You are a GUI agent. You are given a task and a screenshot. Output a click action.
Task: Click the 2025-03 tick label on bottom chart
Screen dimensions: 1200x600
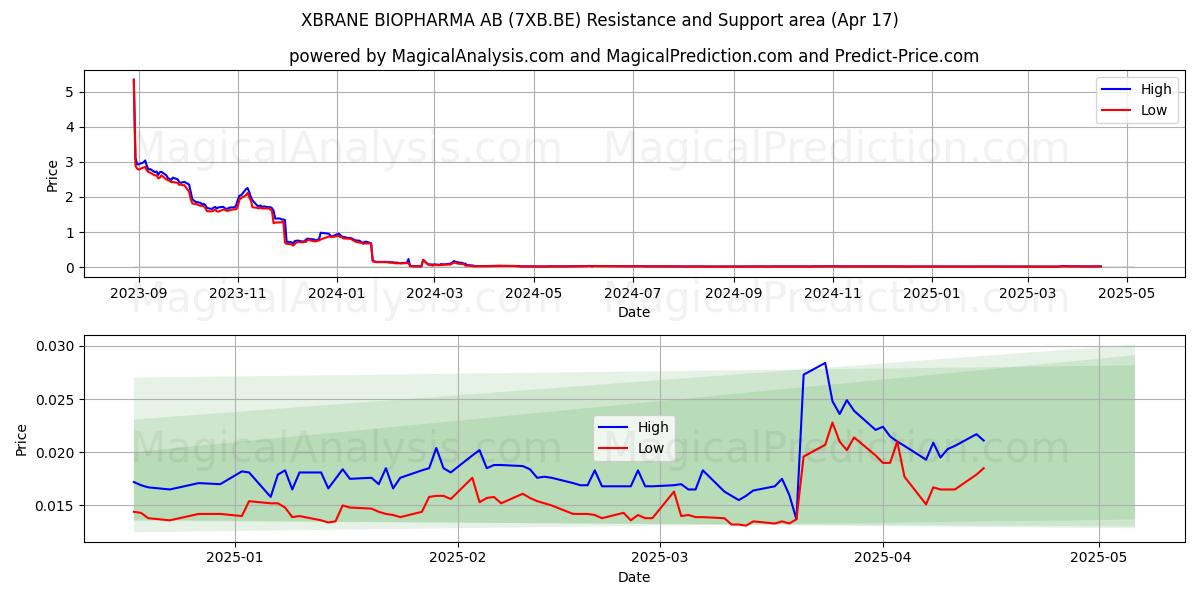point(661,559)
